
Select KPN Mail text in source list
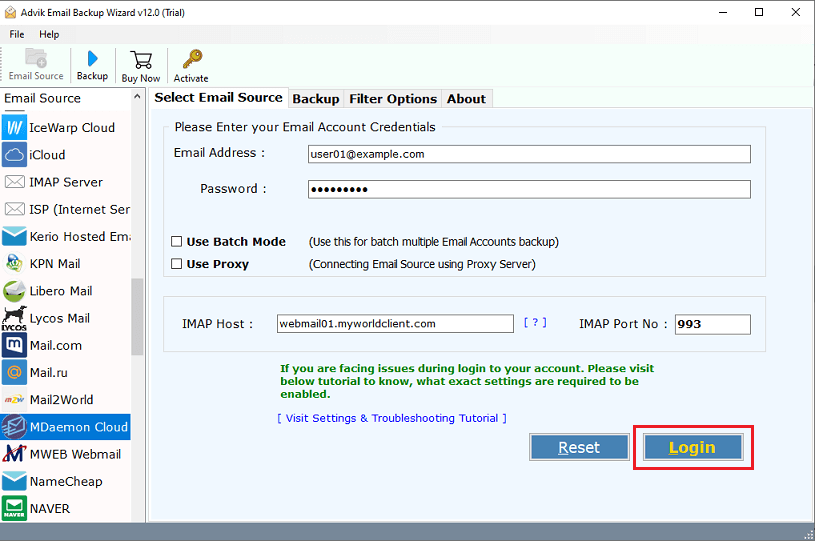(x=55, y=264)
